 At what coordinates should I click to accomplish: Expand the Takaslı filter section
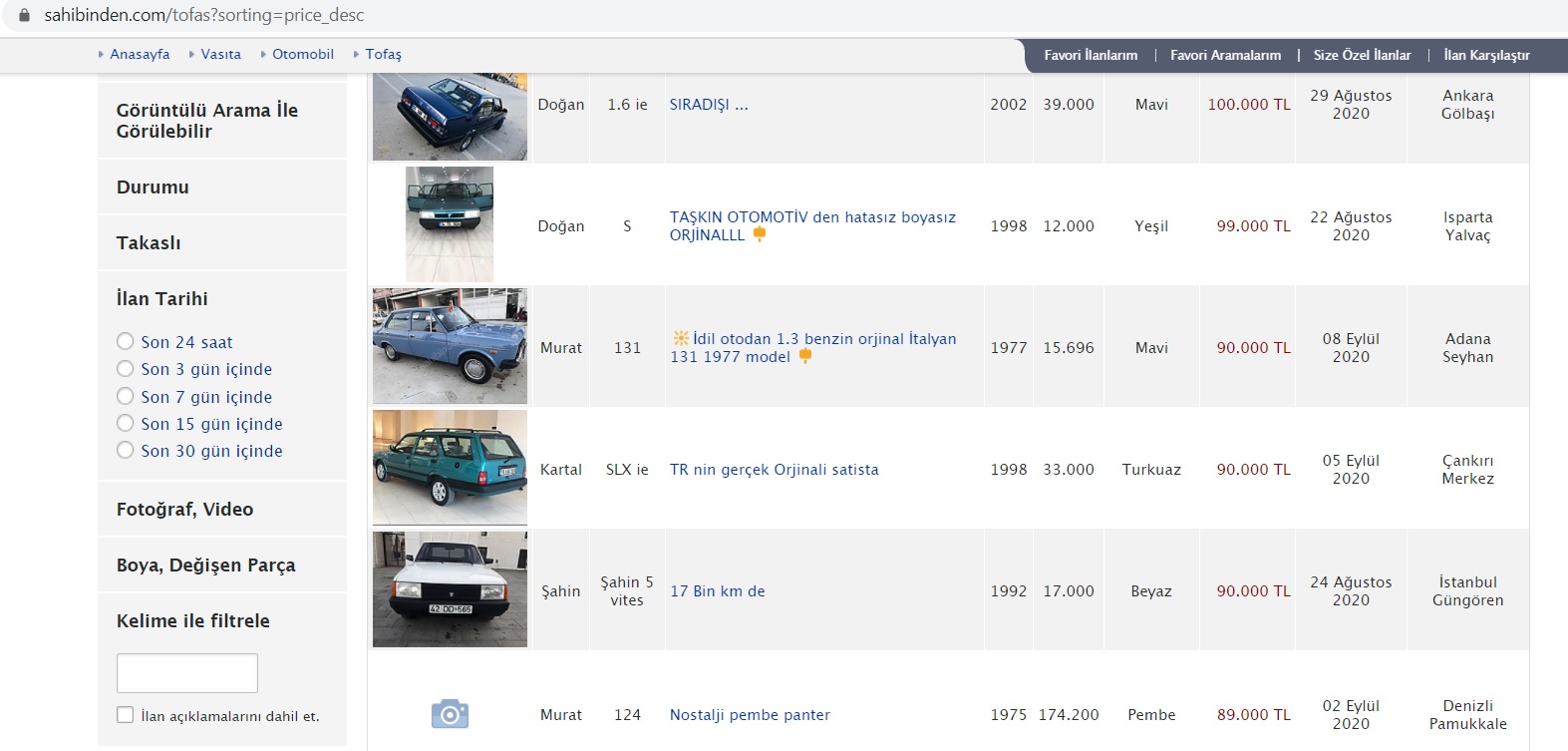click(x=149, y=243)
